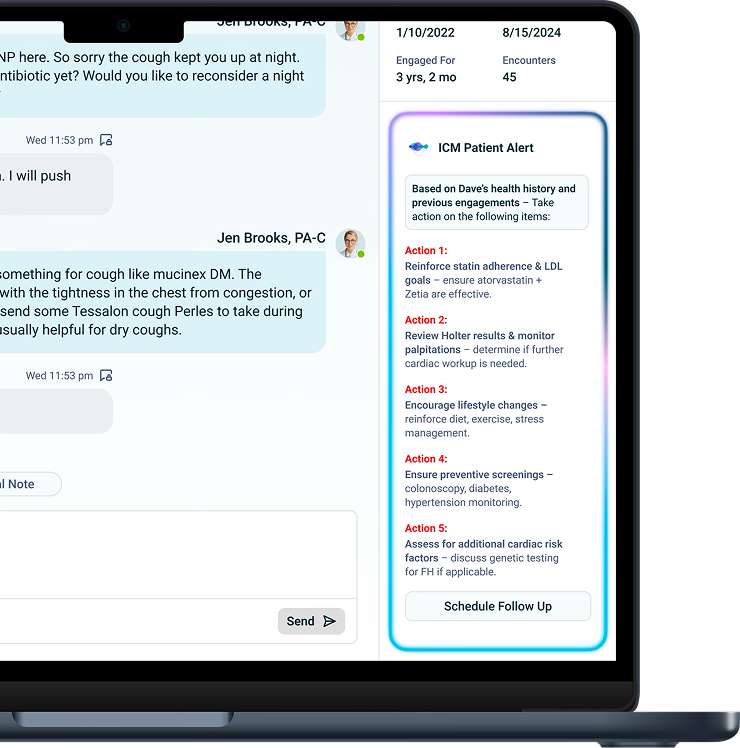
Task: Click in the message compose text area
Action: coord(177,555)
